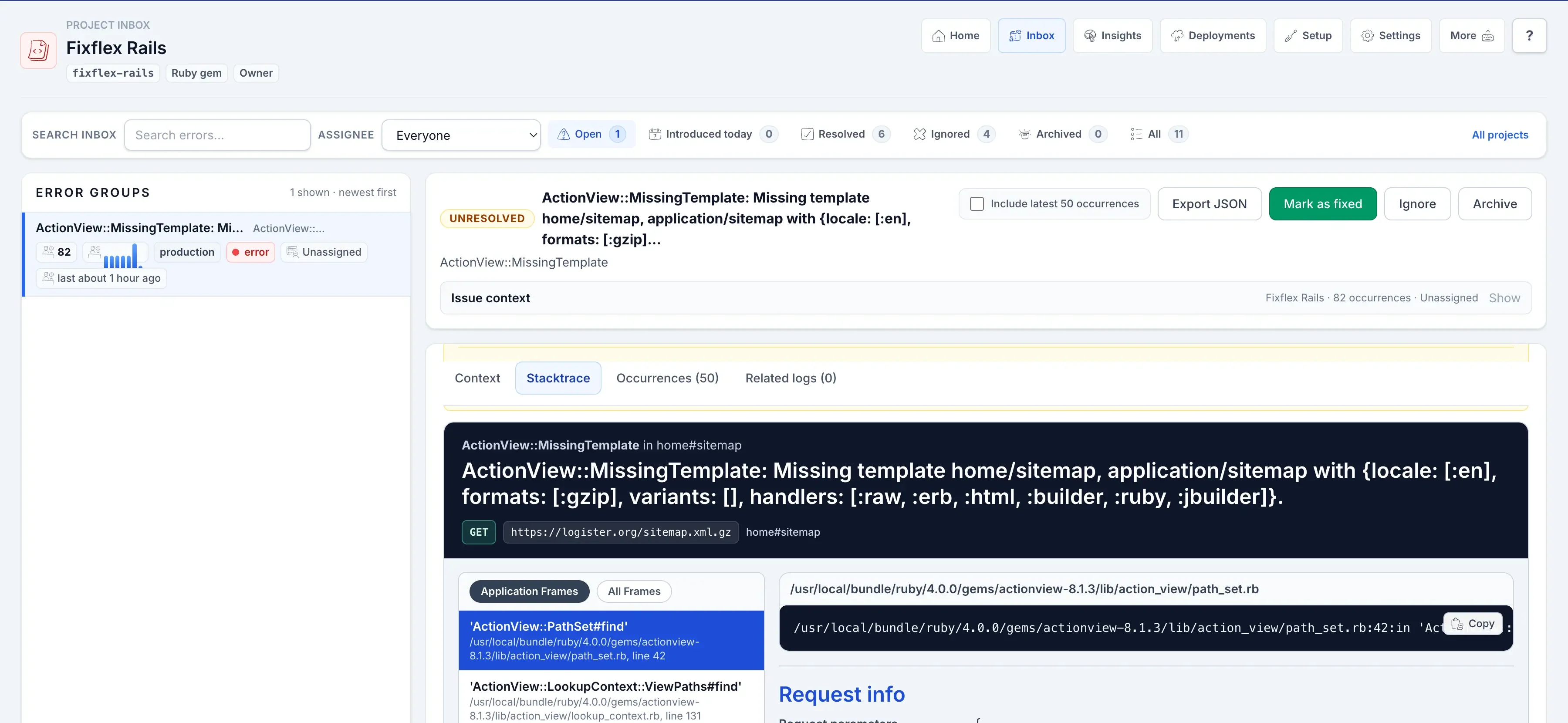
Task: Click the Request info heading
Action: (x=842, y=694)
